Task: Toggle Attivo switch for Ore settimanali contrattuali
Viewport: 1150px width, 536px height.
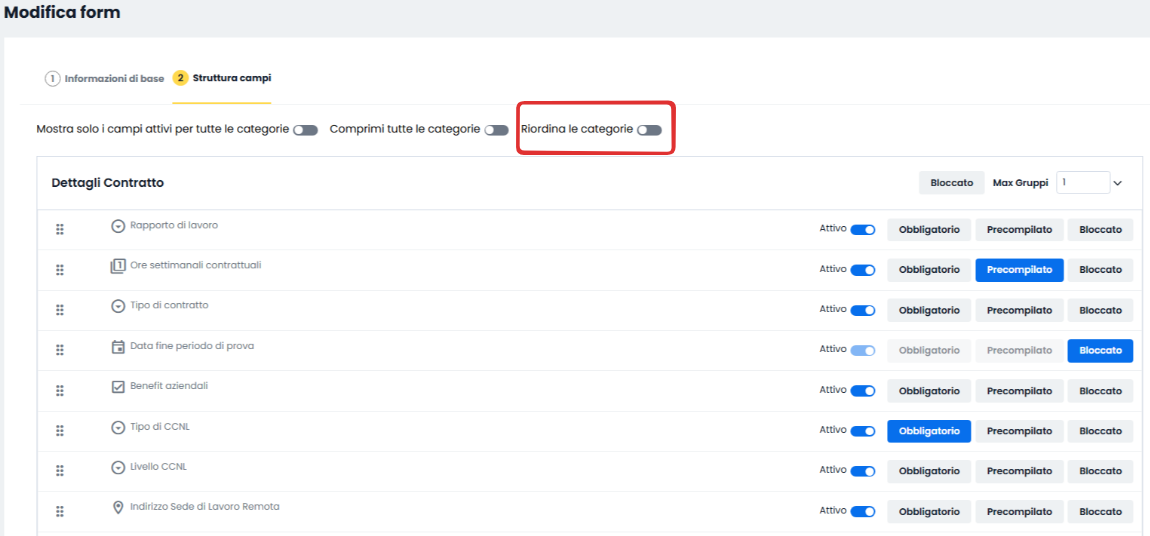Action: [x=862, y=270]
